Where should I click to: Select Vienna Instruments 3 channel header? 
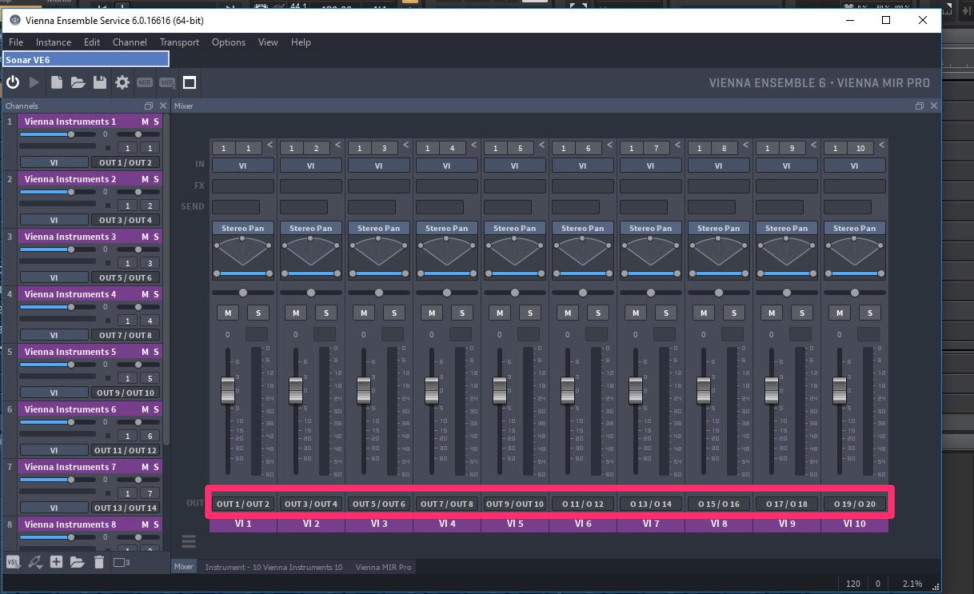pyautogui.click(x=90, y=237)
